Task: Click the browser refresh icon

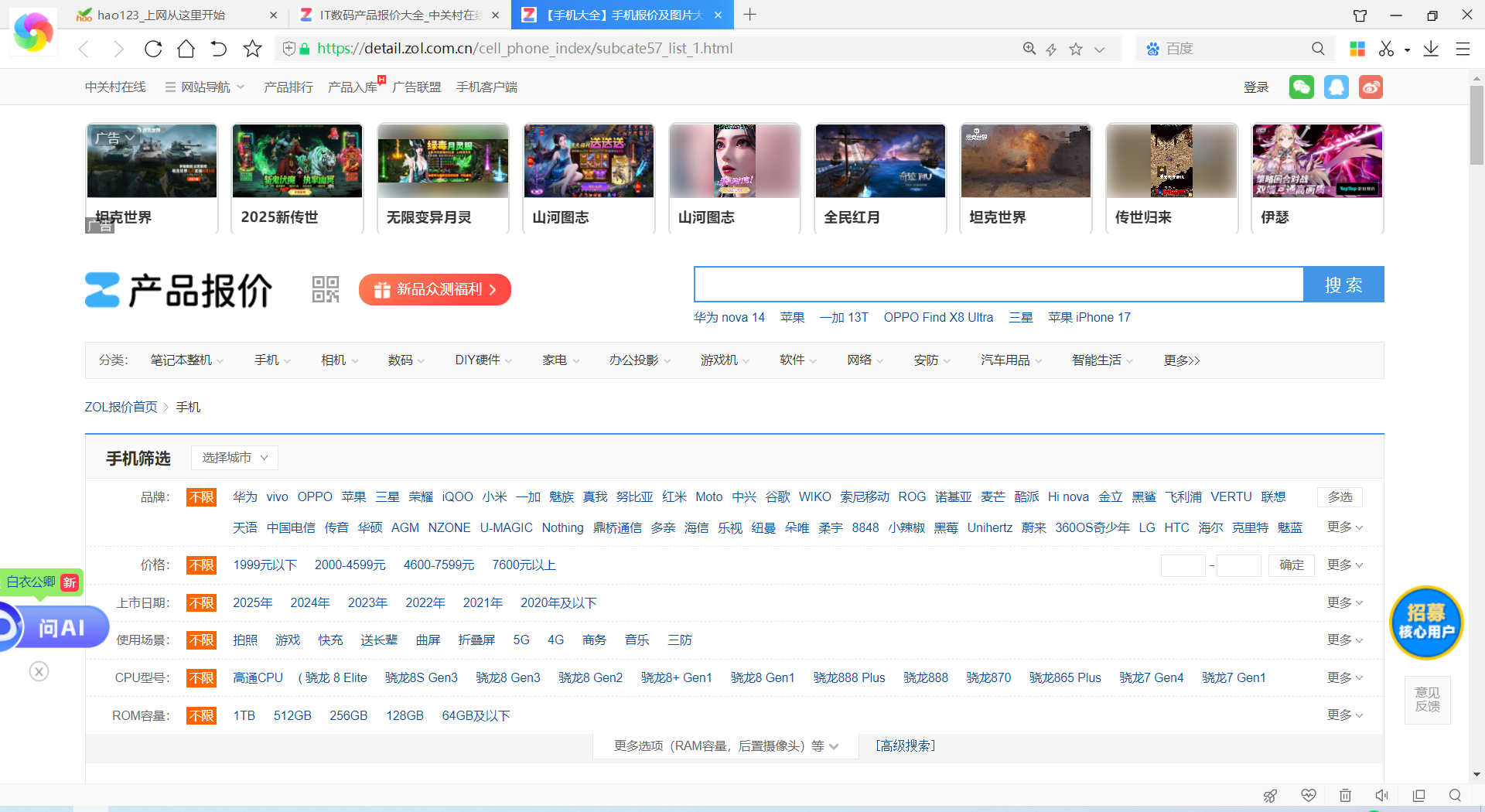Action: 153,49
